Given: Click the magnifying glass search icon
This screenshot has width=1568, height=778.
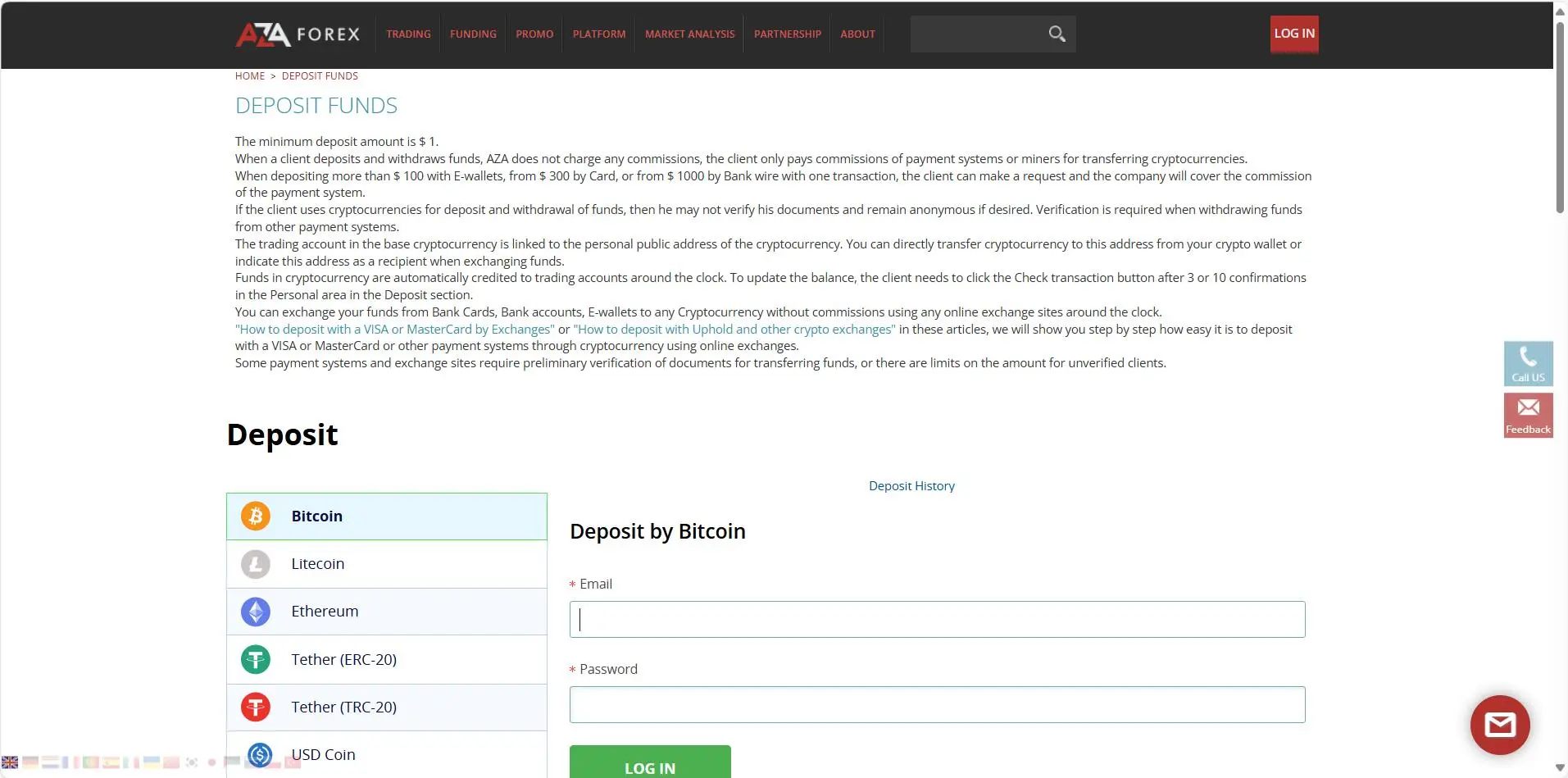Looking at the screenshot, I should pyautogui.click(x=1057, y=34).
